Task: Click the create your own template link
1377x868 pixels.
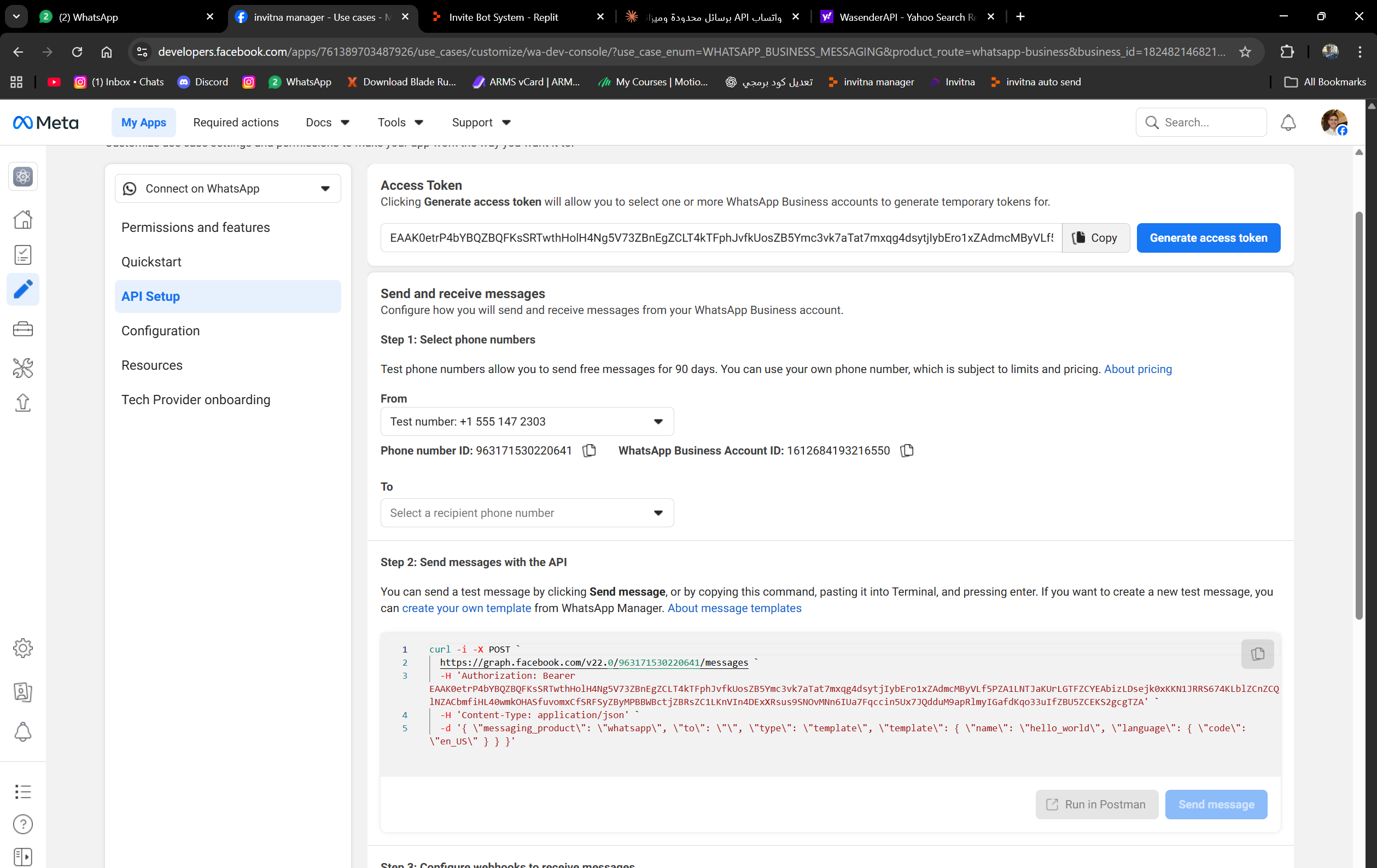Action: tap(466, 608)
